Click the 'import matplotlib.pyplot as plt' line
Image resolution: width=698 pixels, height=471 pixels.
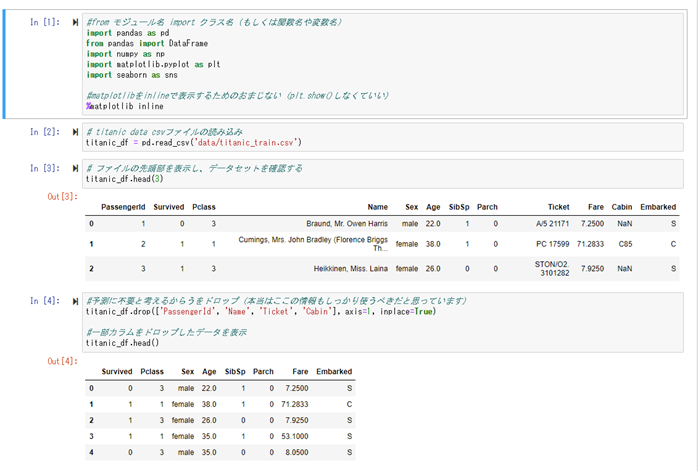[x=153, y=64]
